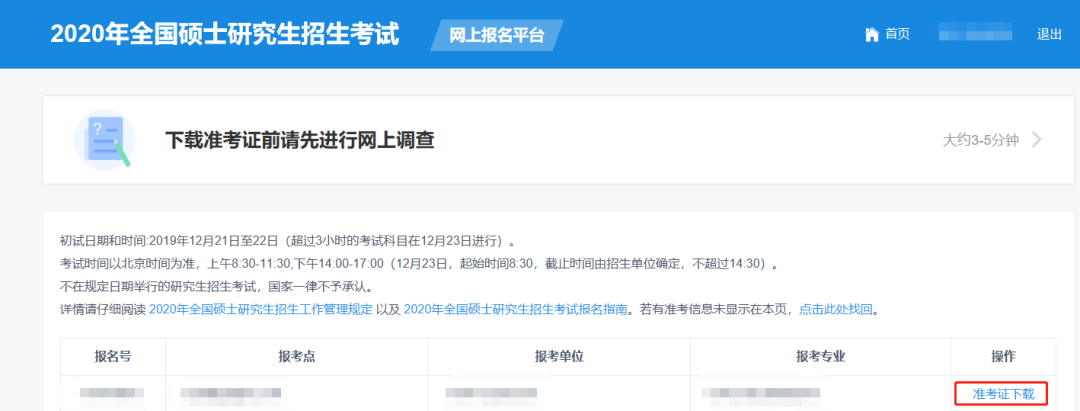Screen dimensions: 1080x411
Task: Select the 报考点 column header
Action: (x=297, y=357)
